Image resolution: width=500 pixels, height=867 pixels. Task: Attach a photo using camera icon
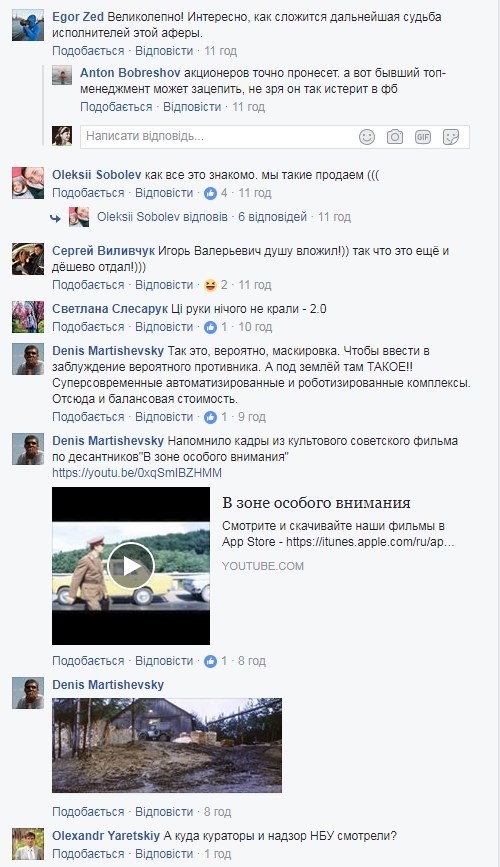394,137
